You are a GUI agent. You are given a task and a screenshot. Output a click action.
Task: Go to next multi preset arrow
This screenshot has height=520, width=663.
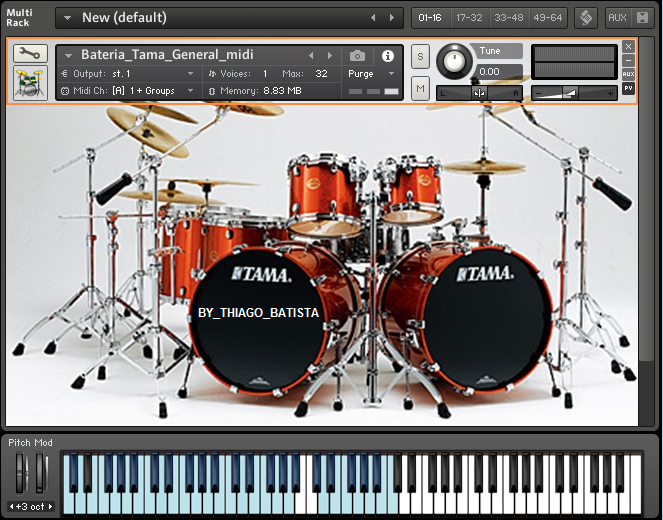pyautogui.click(x=392, y=18)
